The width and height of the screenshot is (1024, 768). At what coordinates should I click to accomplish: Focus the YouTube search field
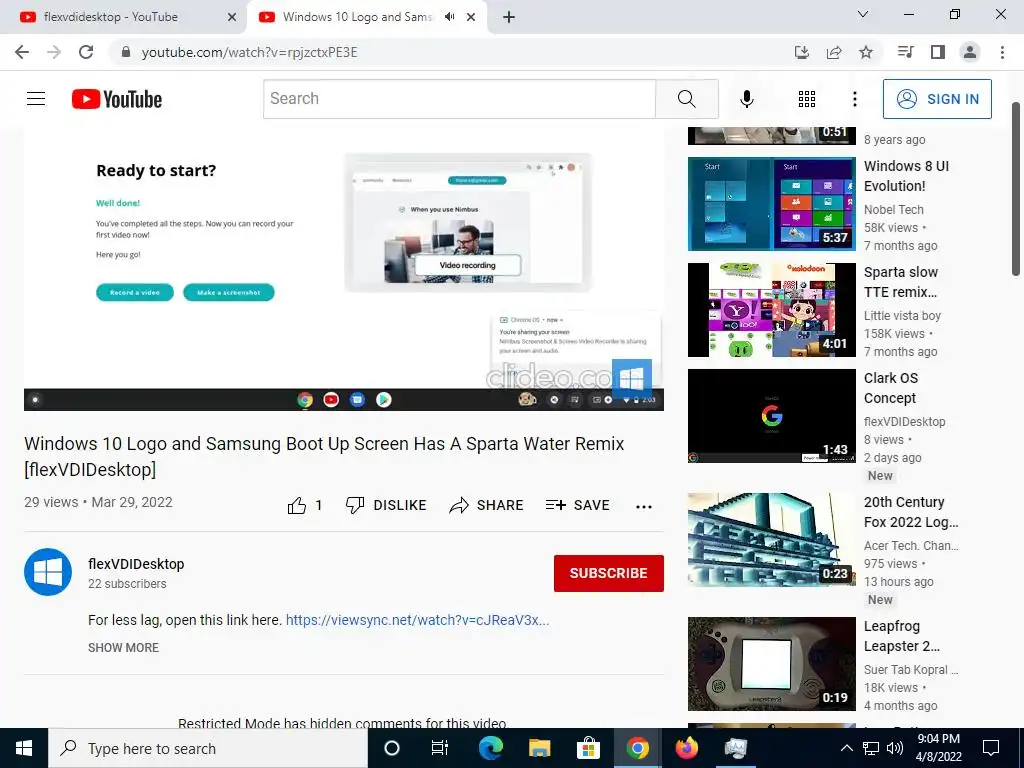(x=459, y=99)
